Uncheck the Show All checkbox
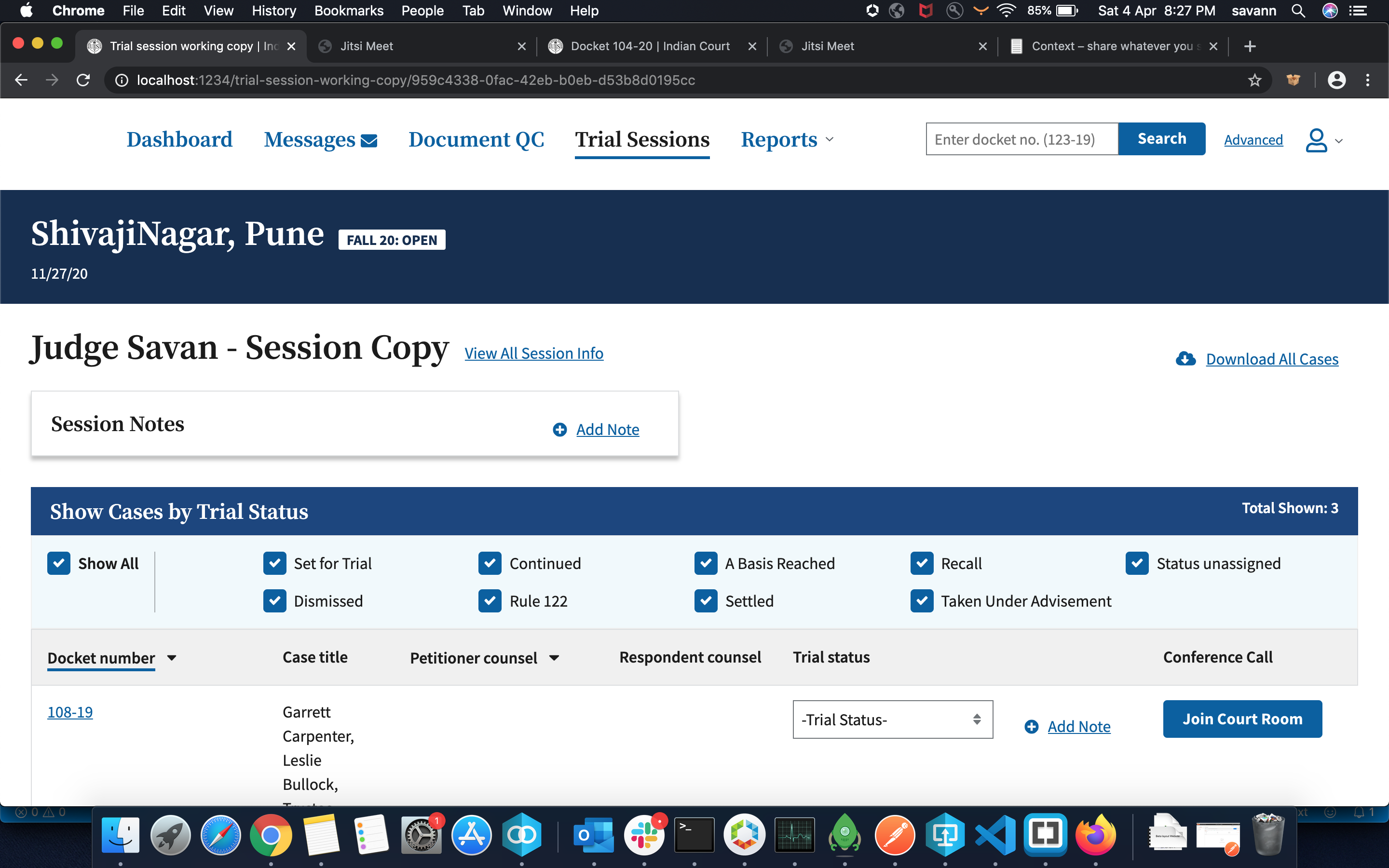Screen dimensions: 1389x868 point(59,564)
